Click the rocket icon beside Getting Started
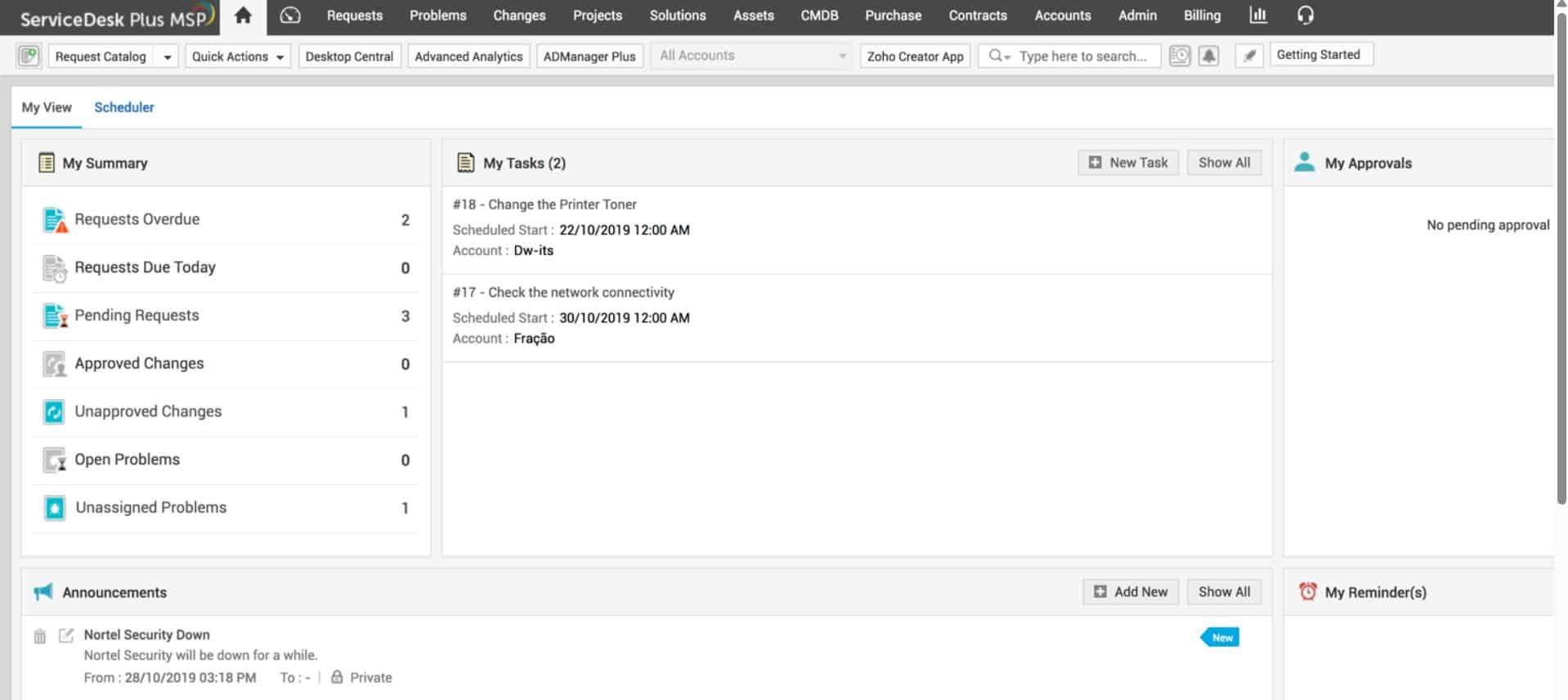 pyautogui.click(x=1249, y=56)
